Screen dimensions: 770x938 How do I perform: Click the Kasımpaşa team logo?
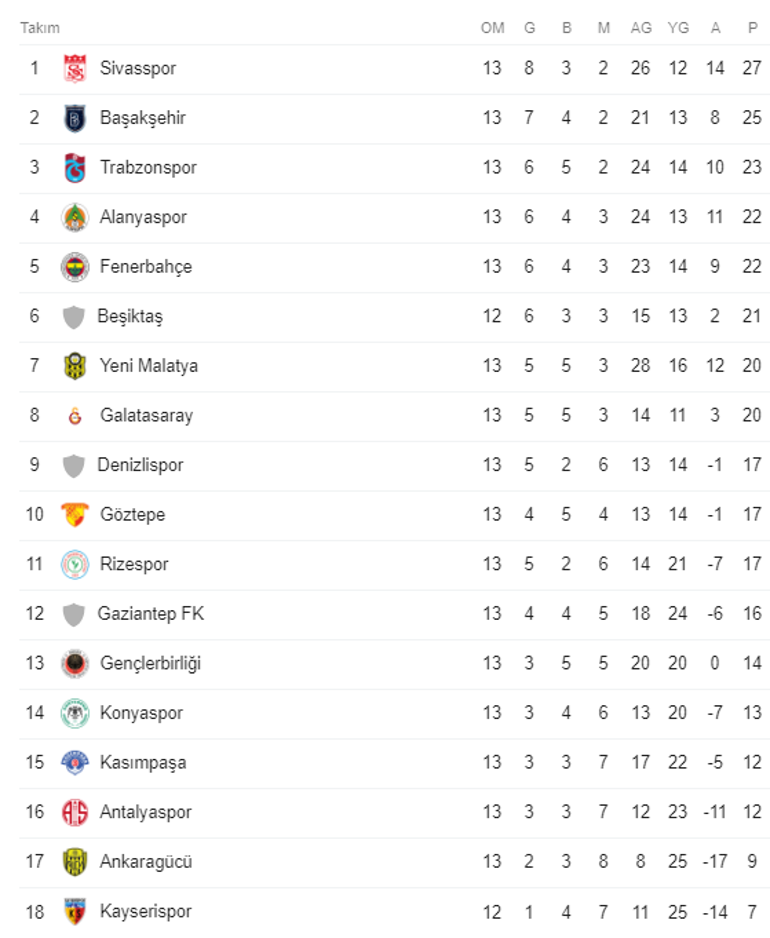[75, 763]
